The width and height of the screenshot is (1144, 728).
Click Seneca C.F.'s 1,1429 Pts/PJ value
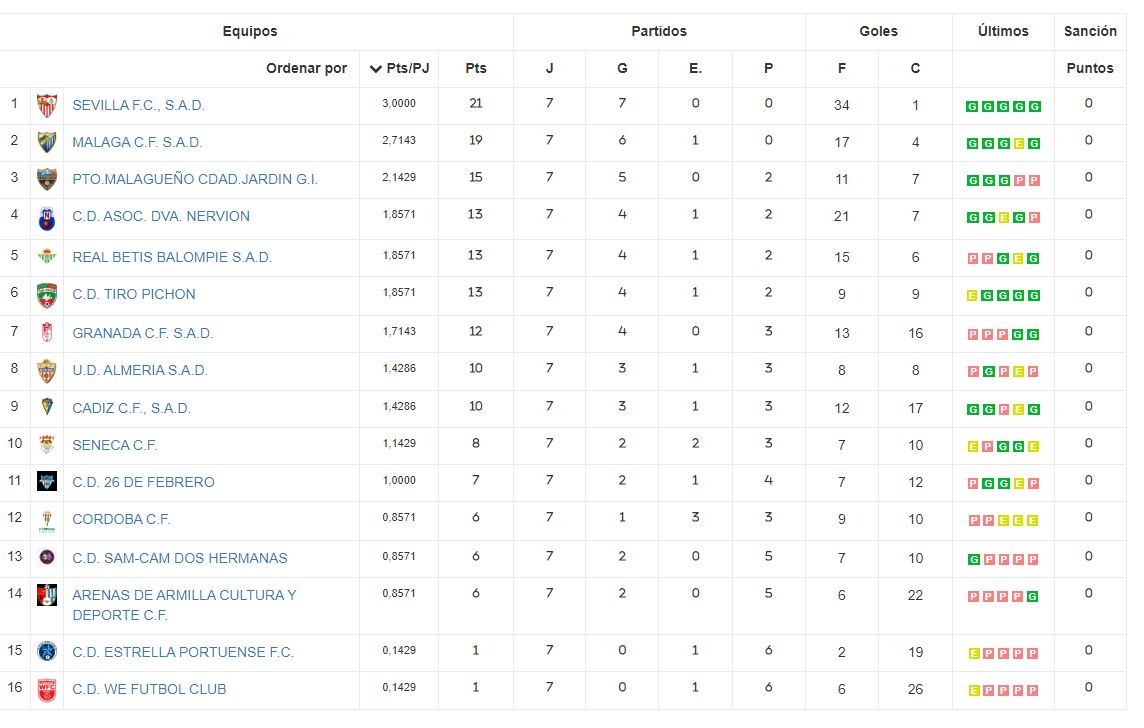point(399,444)
